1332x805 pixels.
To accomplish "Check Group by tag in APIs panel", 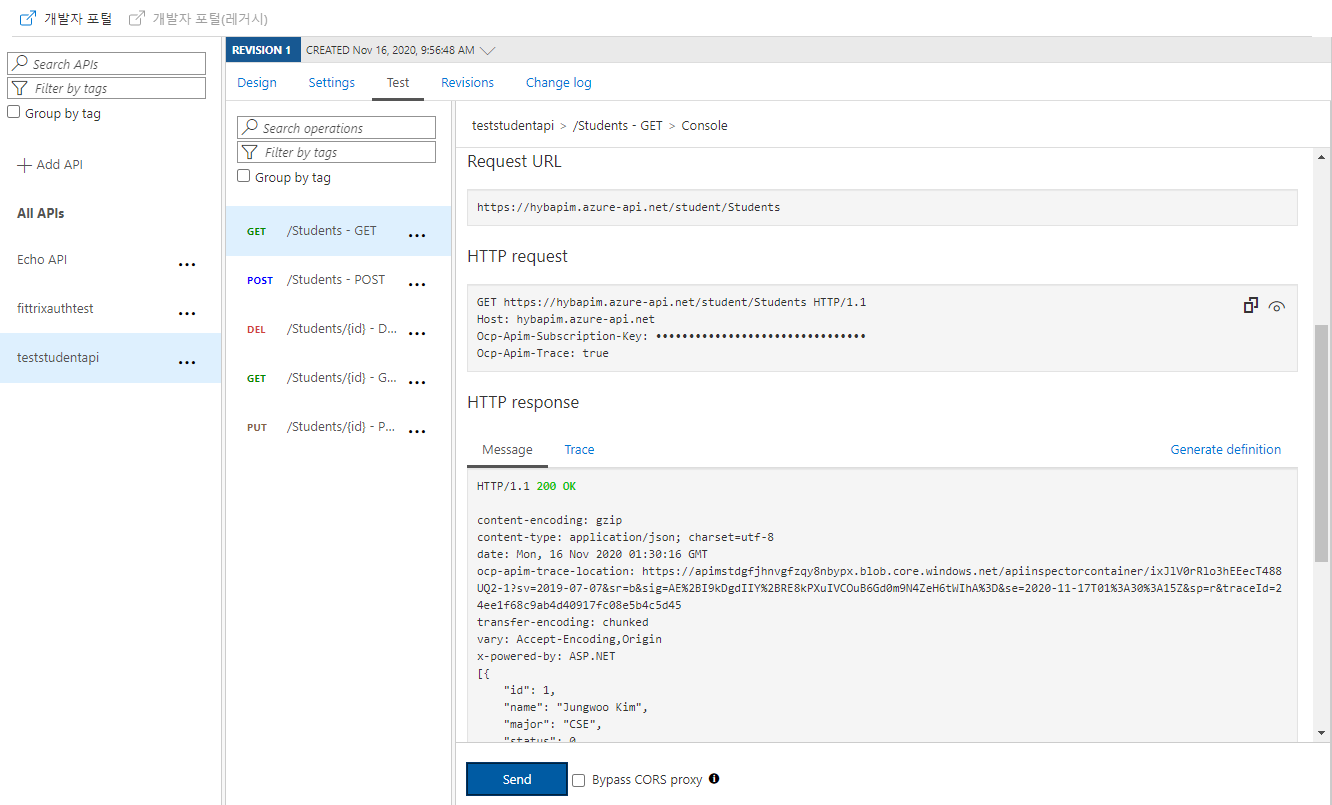I will pos(14,113).
